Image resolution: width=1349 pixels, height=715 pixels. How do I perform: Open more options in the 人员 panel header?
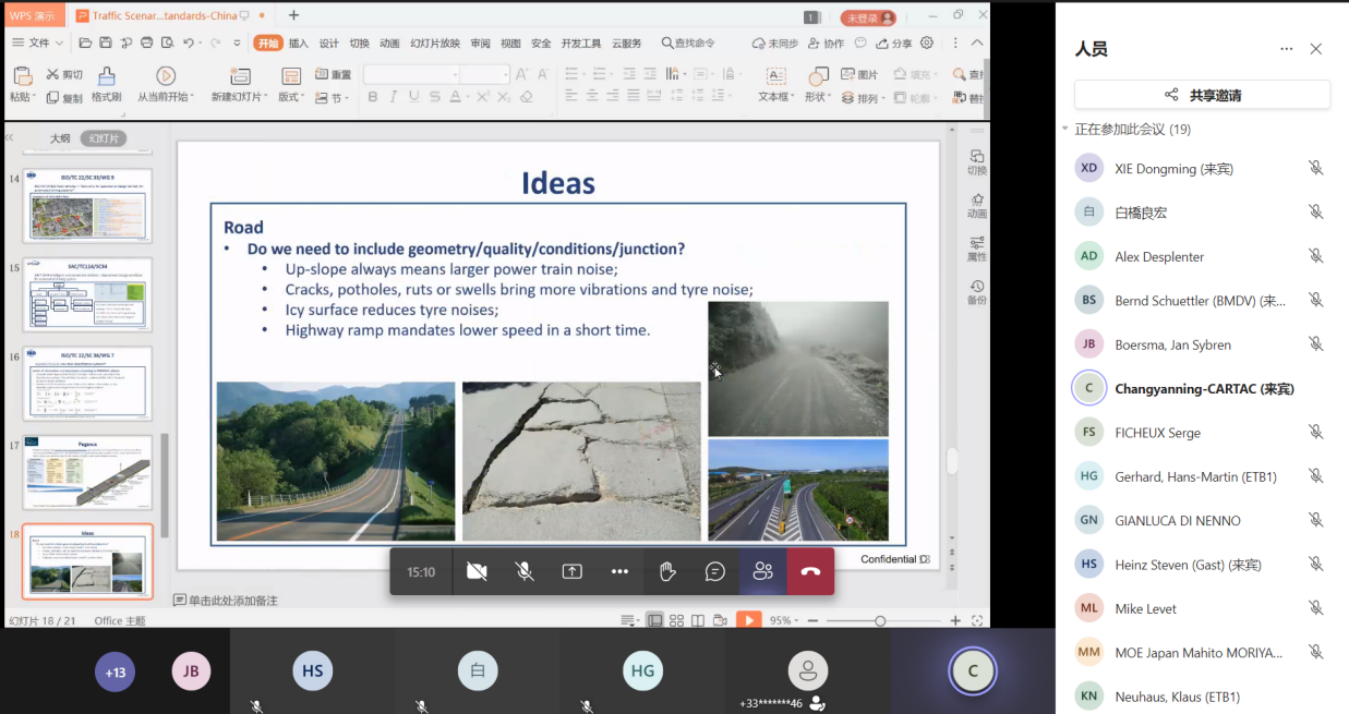[1287, 49]
